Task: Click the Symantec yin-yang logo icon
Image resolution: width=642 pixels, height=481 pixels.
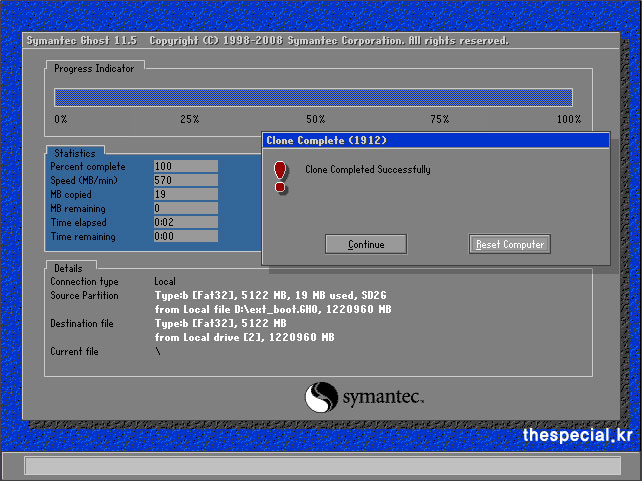Action: (321, 397)
